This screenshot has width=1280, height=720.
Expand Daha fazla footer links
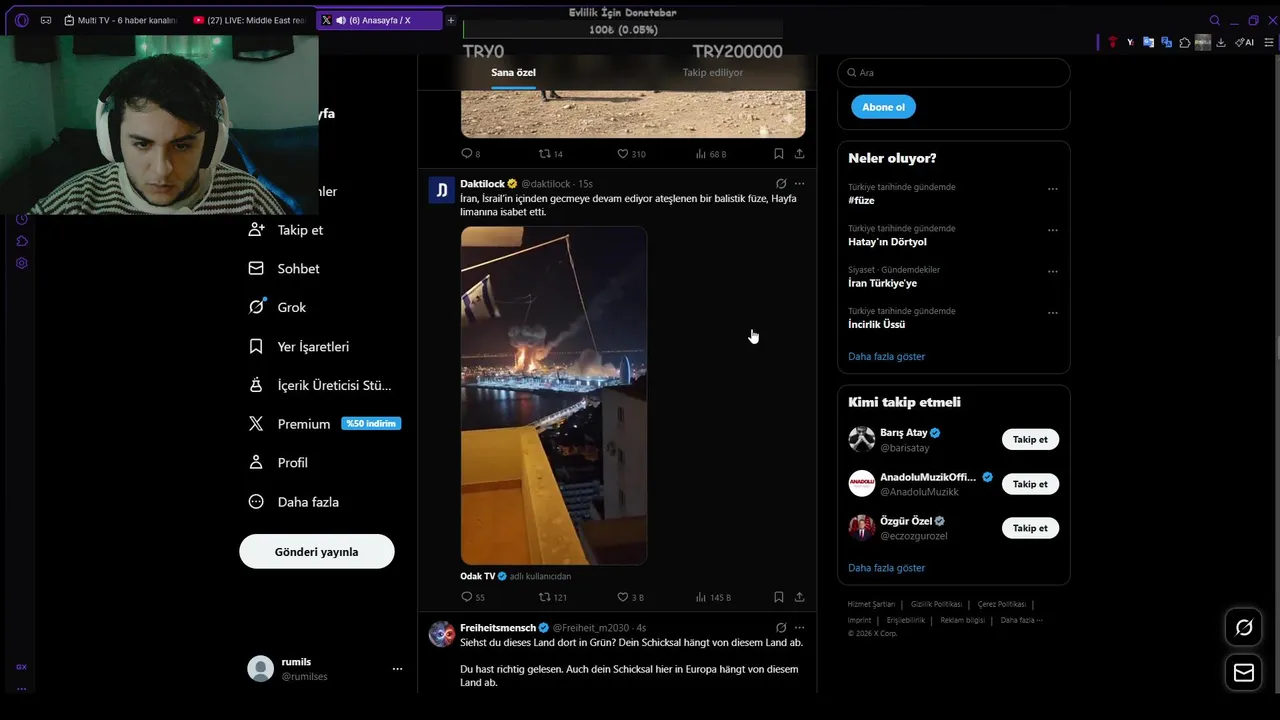click(1021, 620)
